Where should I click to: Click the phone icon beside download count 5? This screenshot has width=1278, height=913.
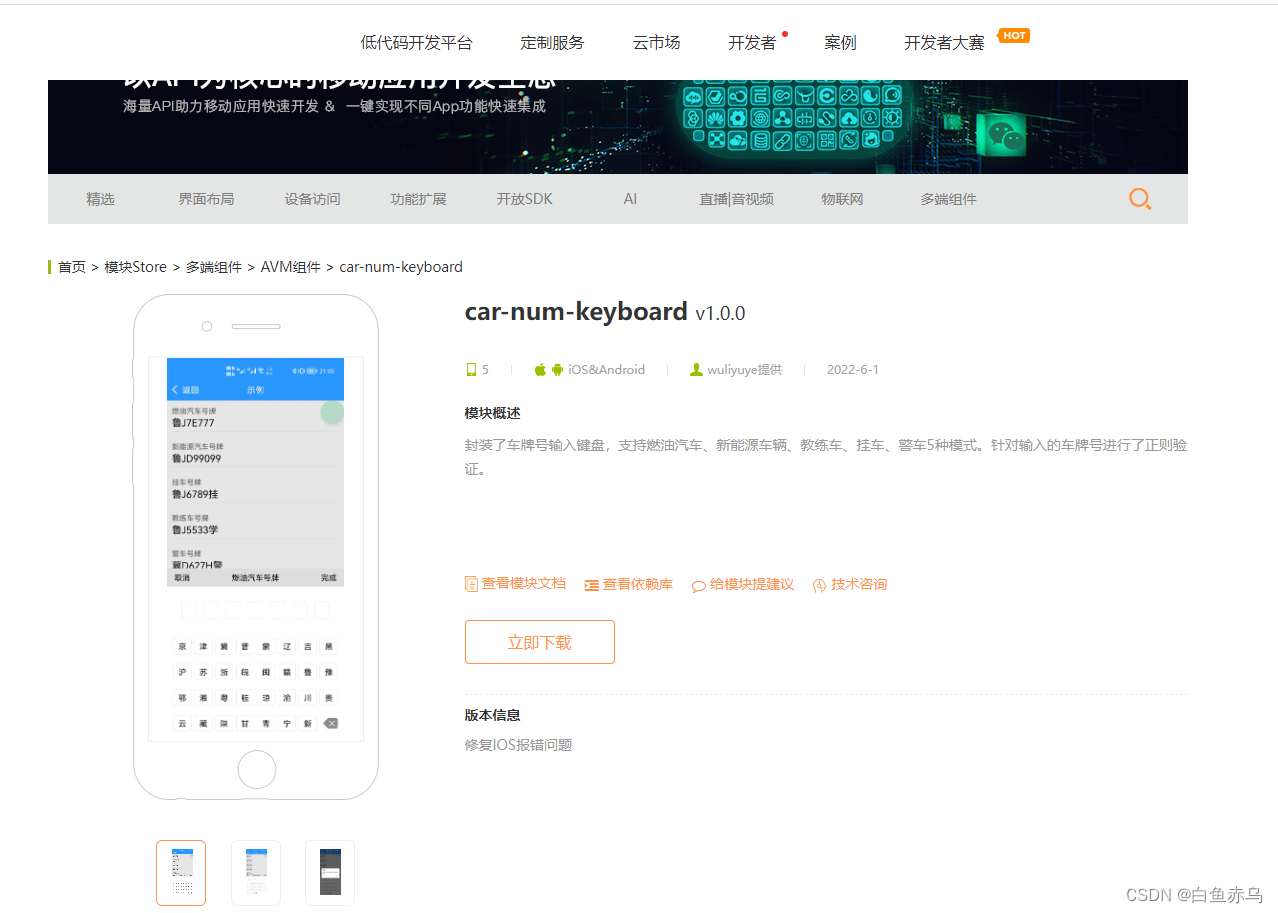(471, 370)
